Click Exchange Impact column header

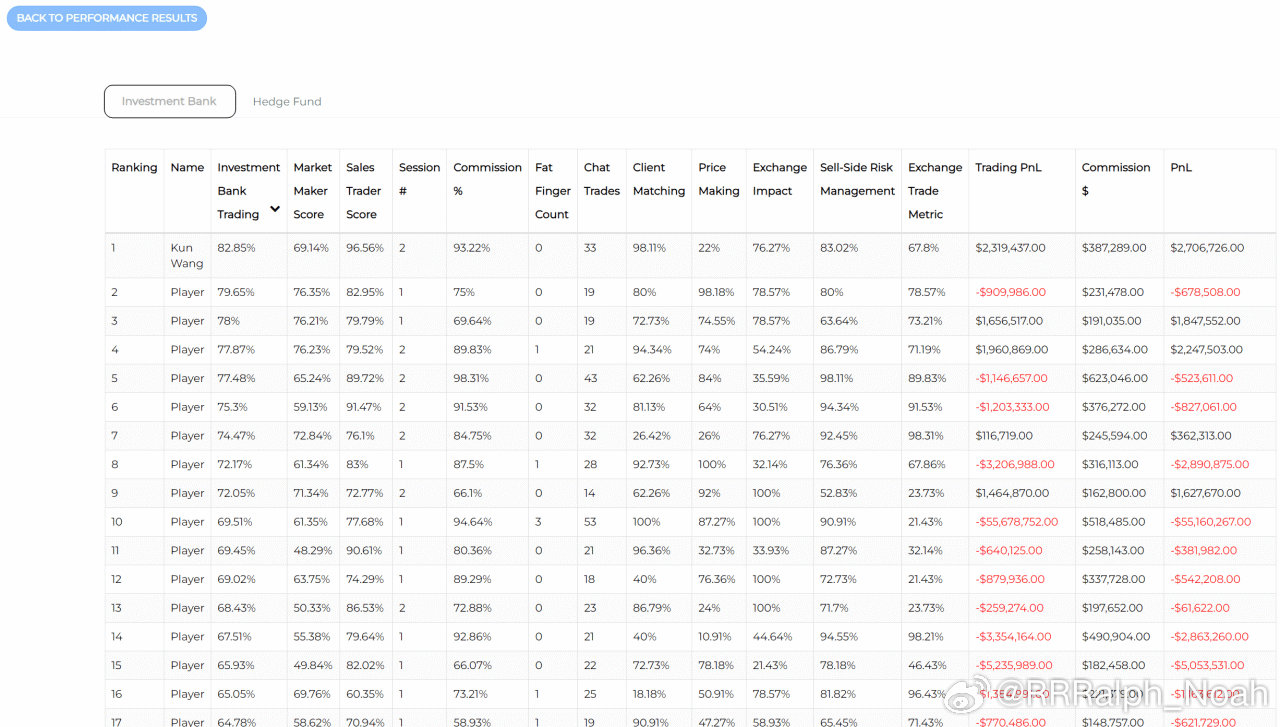[x=780, y=179]
